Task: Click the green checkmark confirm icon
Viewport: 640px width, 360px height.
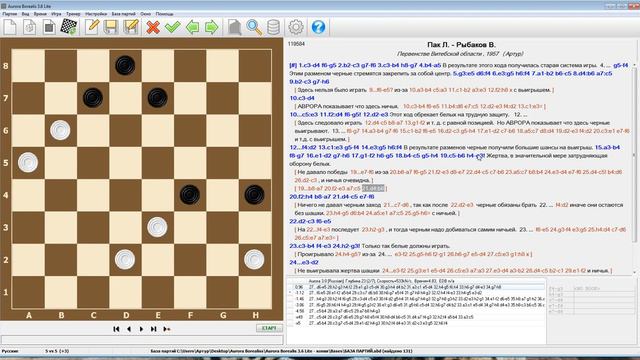Action: click(x=173, y=27)
